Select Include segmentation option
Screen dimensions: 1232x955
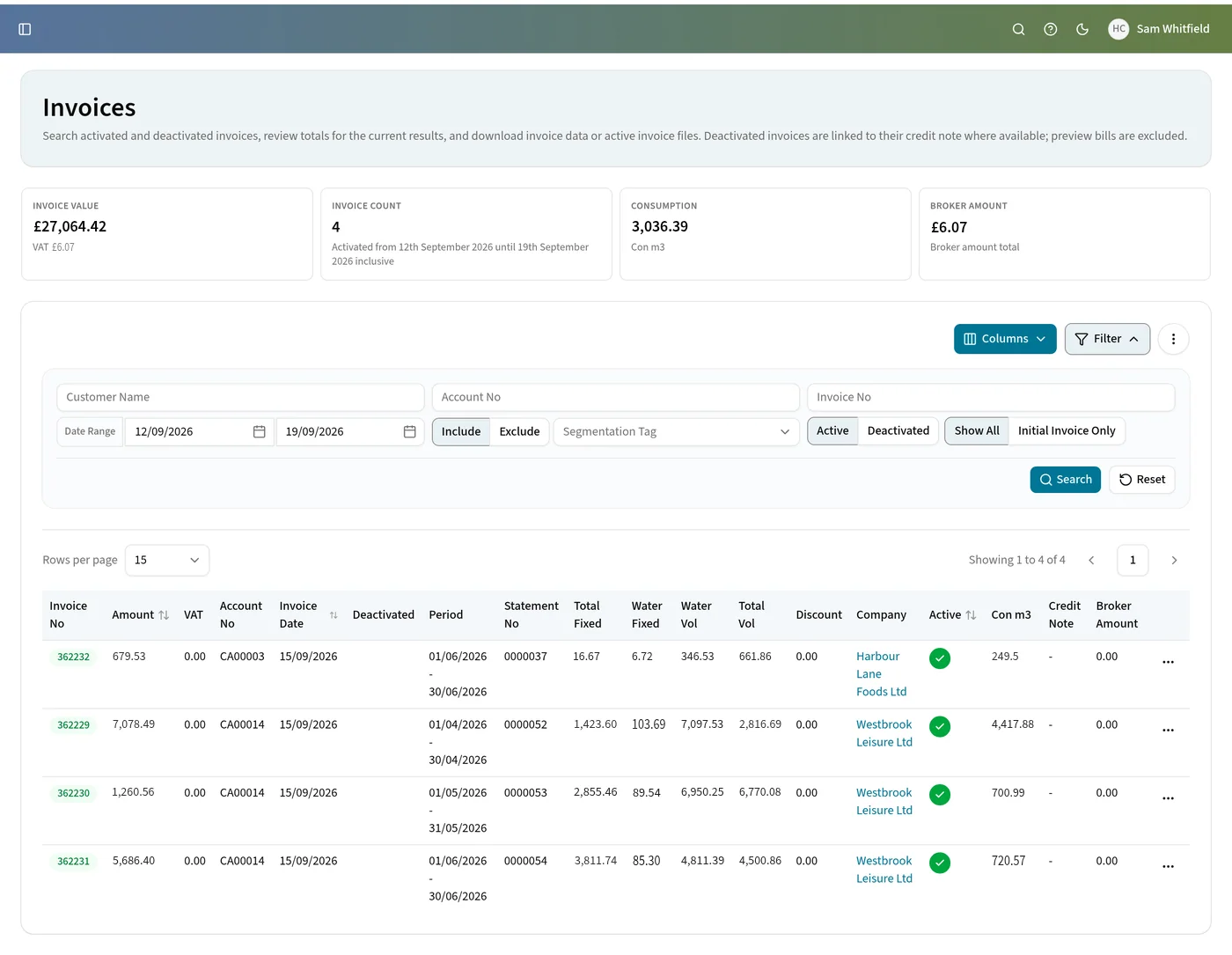click(x=461, y=431)
